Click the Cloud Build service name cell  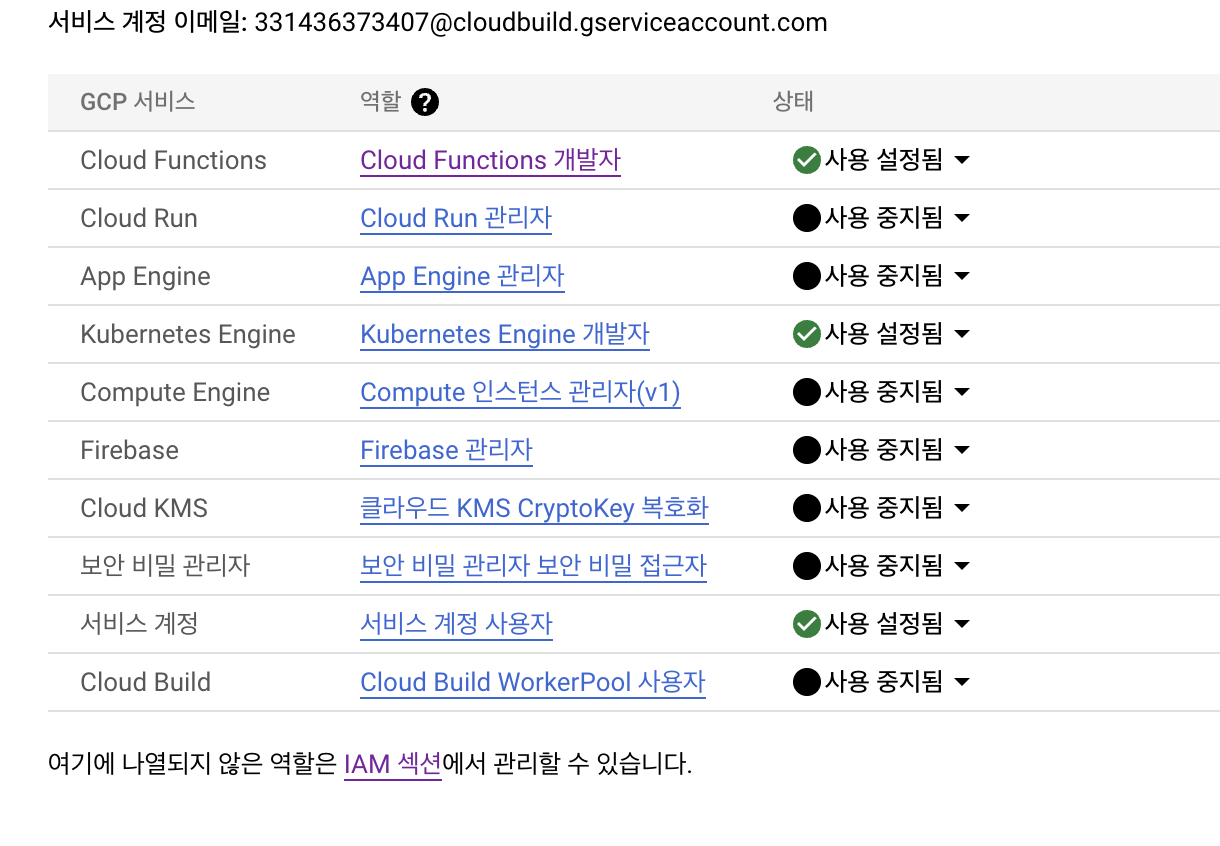[145, 682]
